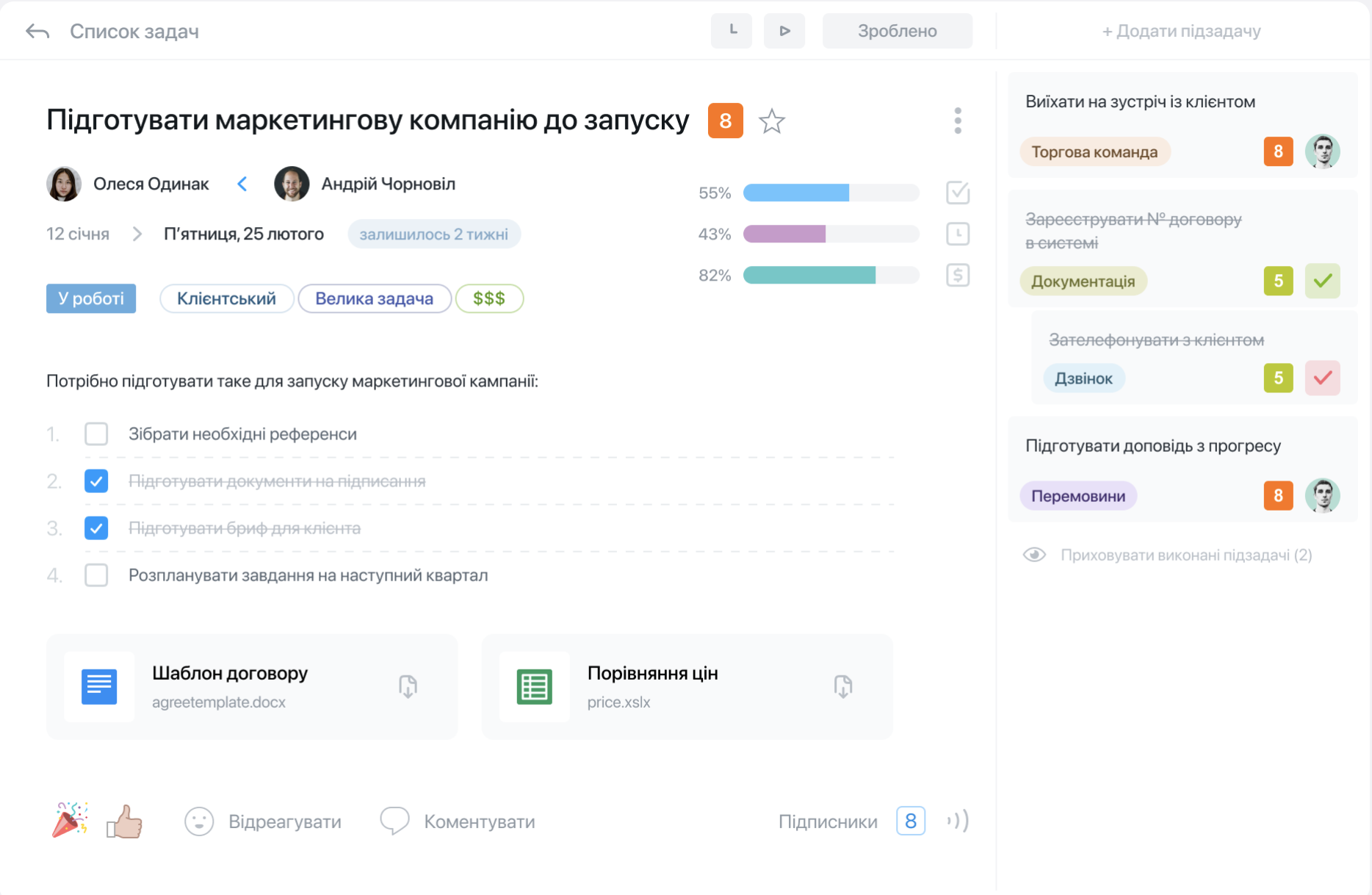1372x895 pixels.
Task: Check Розпланувати завдання на наступний квартал
Action: (x=96, y=575)
